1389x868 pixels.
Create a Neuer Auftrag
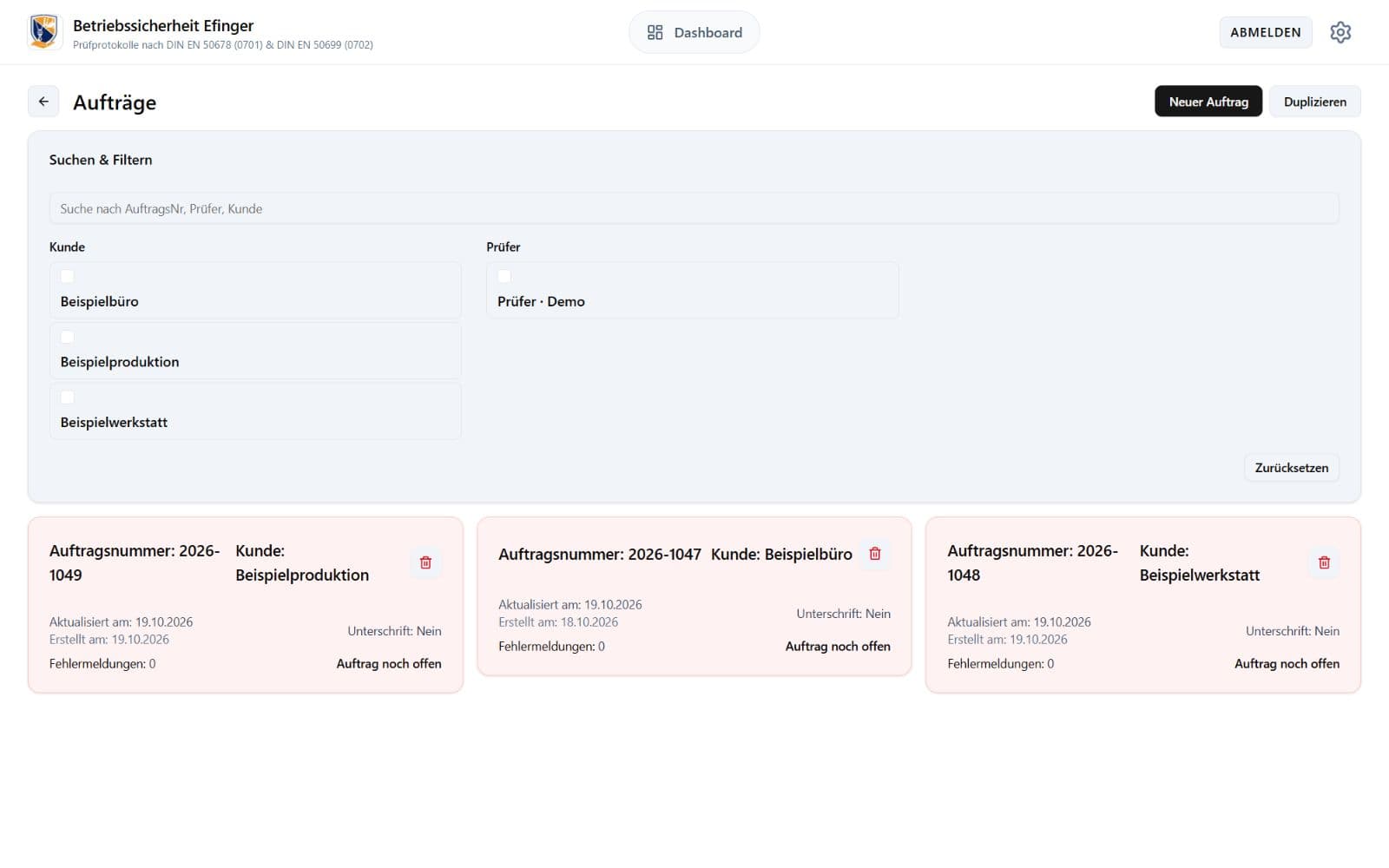tap(1208, 102)
